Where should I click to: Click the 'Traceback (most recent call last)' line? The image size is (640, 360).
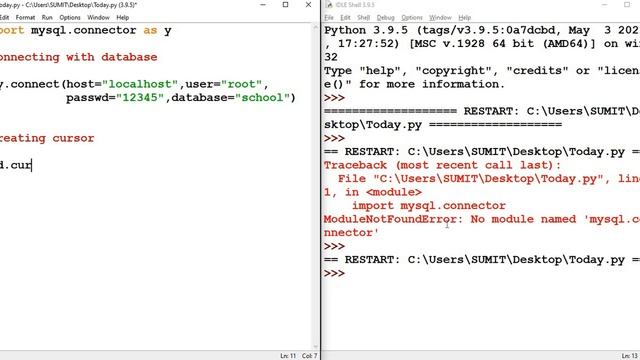click(x=442, y=165)
